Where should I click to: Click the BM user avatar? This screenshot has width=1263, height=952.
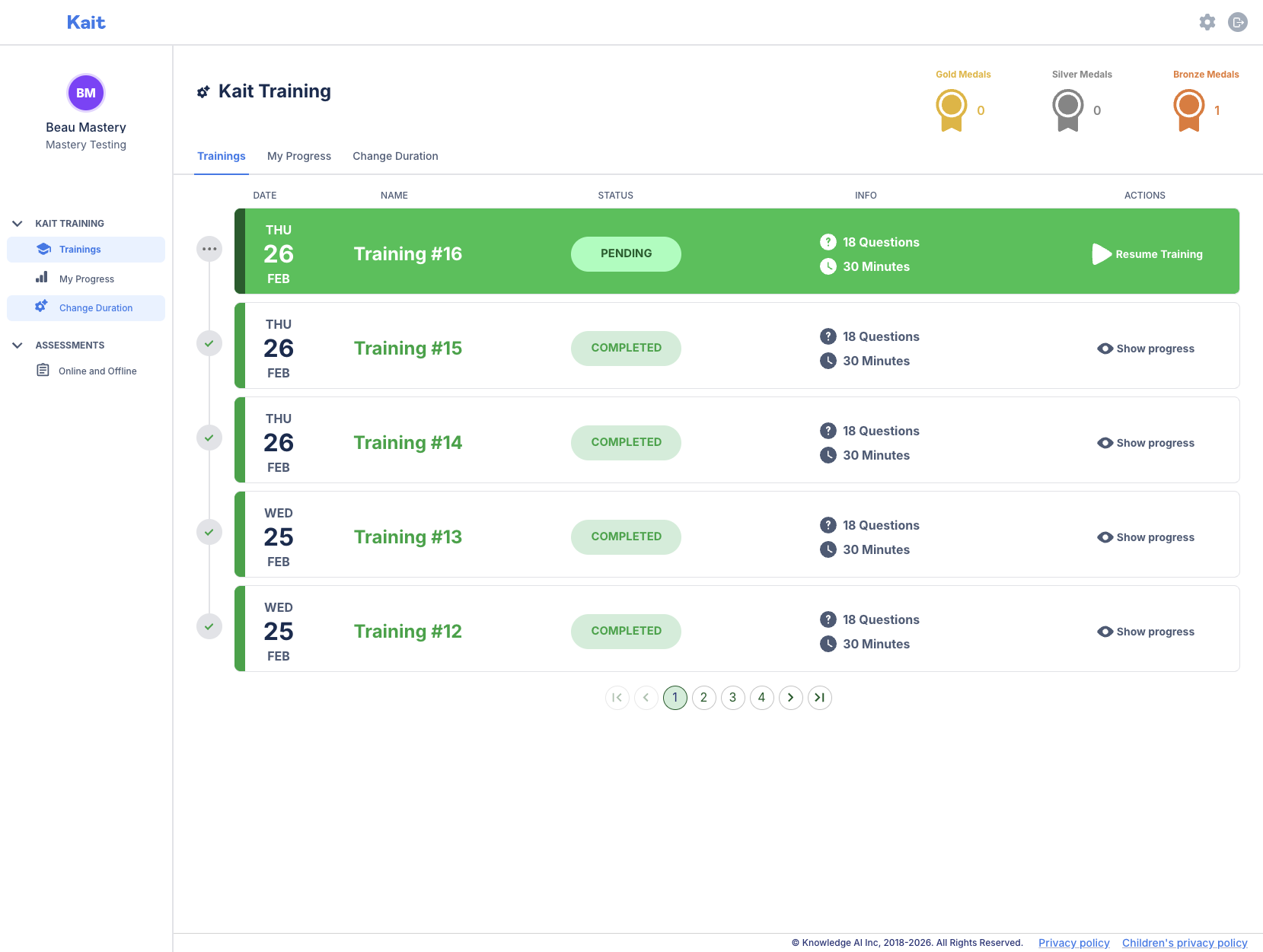(86, 93)
